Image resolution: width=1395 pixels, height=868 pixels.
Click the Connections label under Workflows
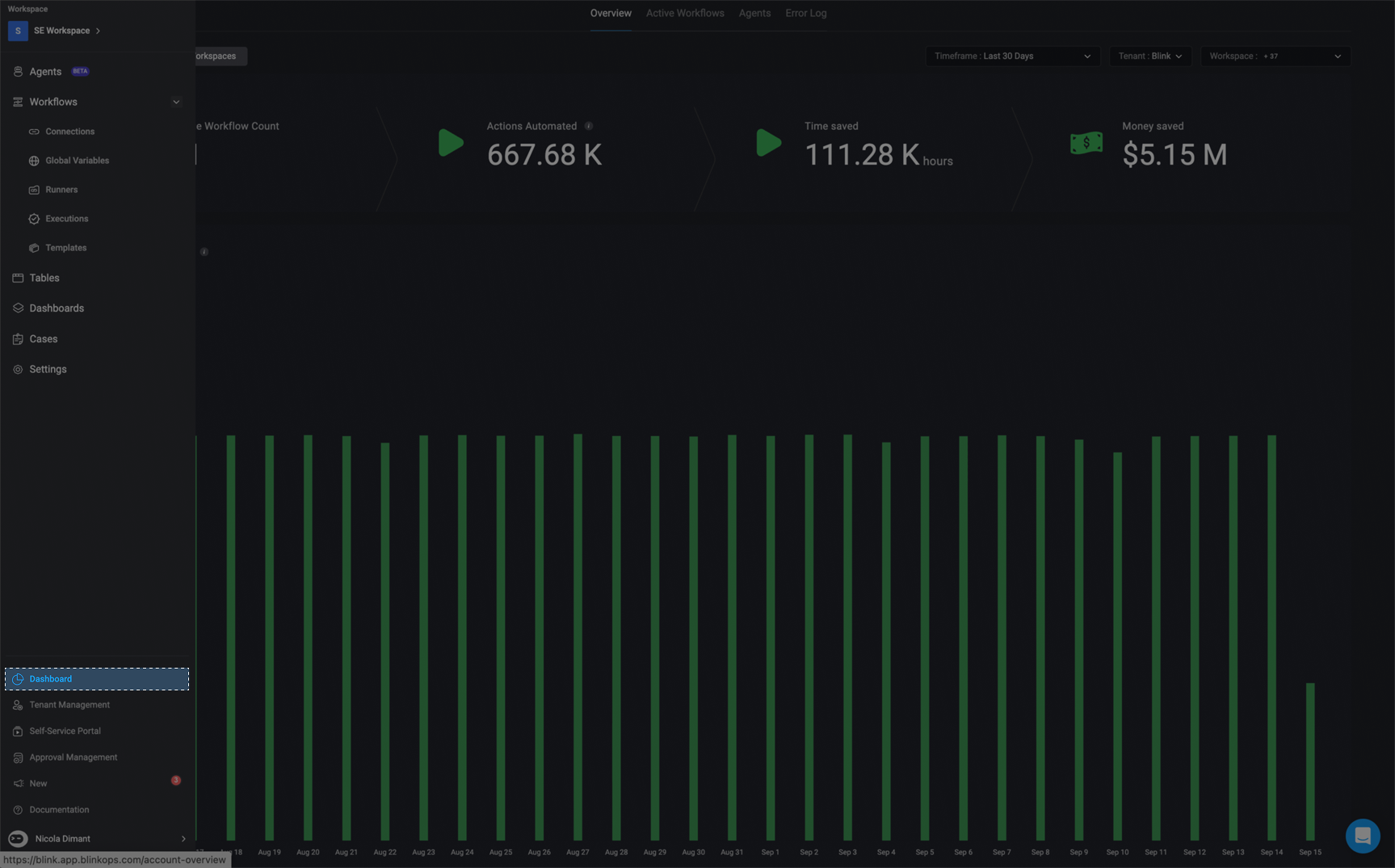pos(70,132)
